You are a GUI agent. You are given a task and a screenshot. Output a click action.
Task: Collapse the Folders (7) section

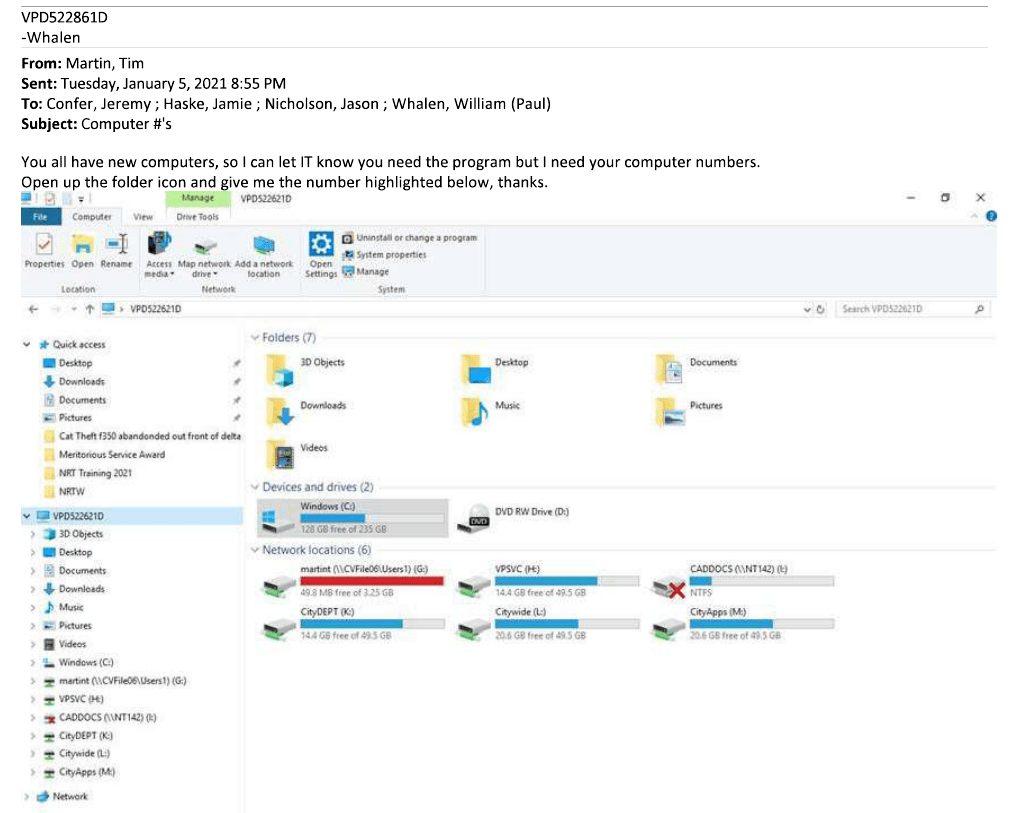256,338
